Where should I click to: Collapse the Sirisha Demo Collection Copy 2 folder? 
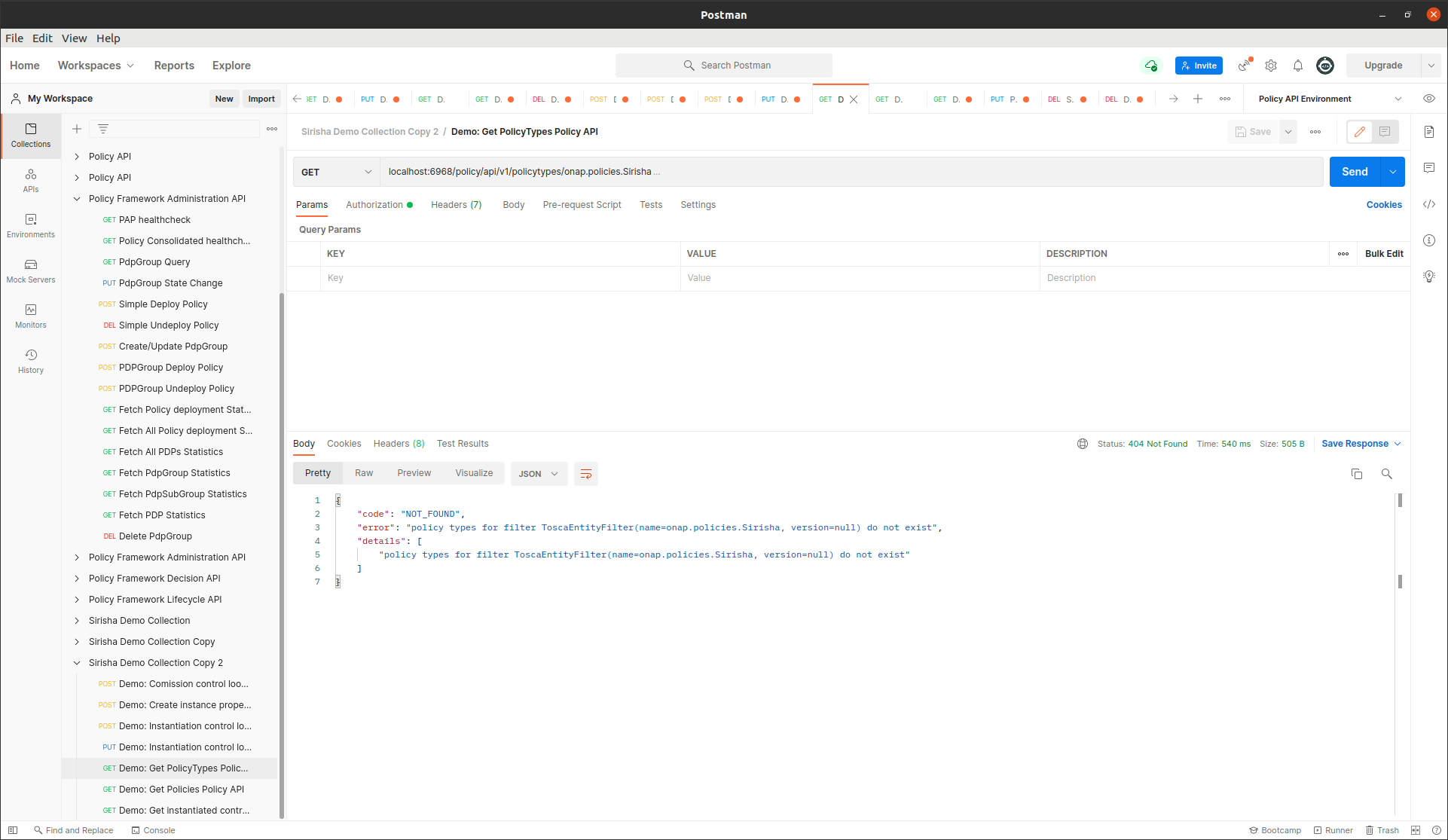click(x=77, y=663)
